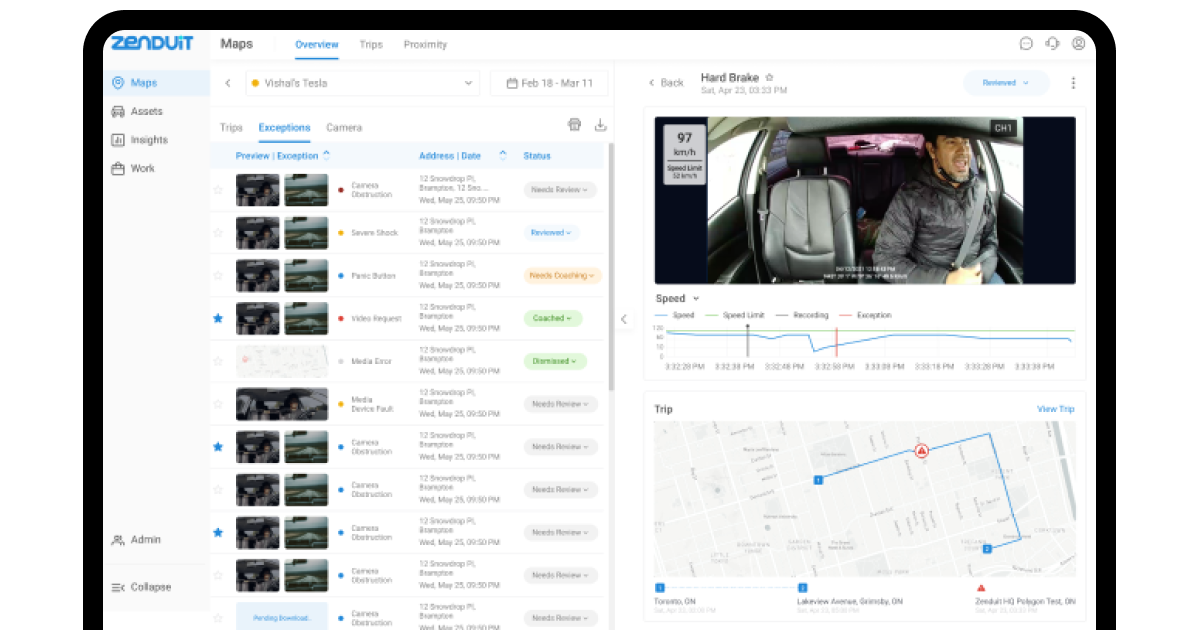Viewport: 1200px width, 630px height.
Task: Open the Dismissed status dropdown
Action: (555, 361)
